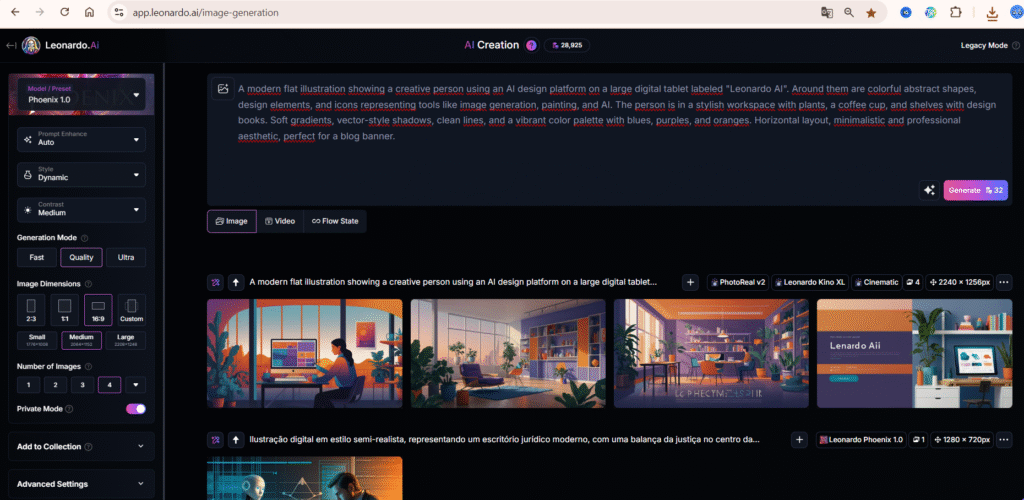Switch to the Flow State tab
Screen dimensions: 1024x500
pos(334,221)
